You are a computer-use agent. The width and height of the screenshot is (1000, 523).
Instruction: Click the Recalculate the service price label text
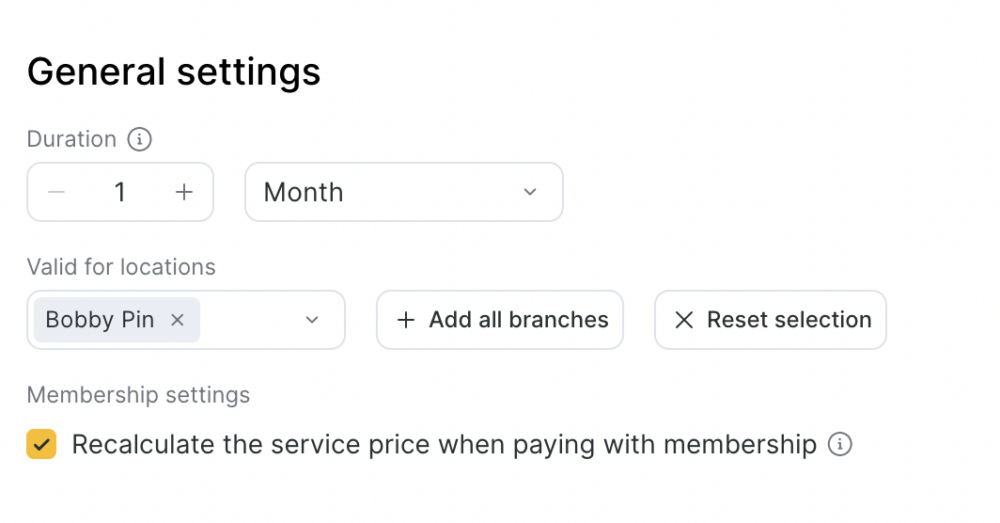point(444,445)
